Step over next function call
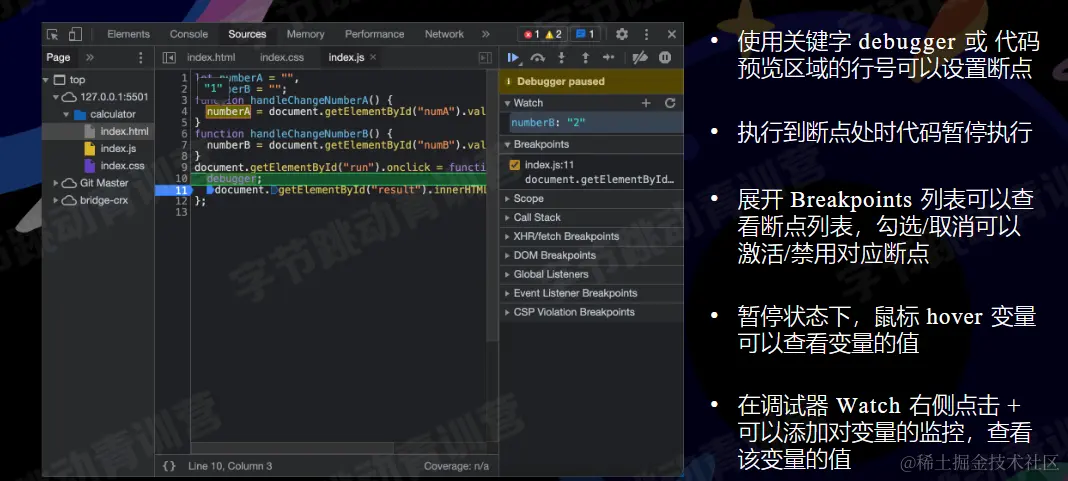The height and width of the screenshot is (481, 1068). coord(538,58)
